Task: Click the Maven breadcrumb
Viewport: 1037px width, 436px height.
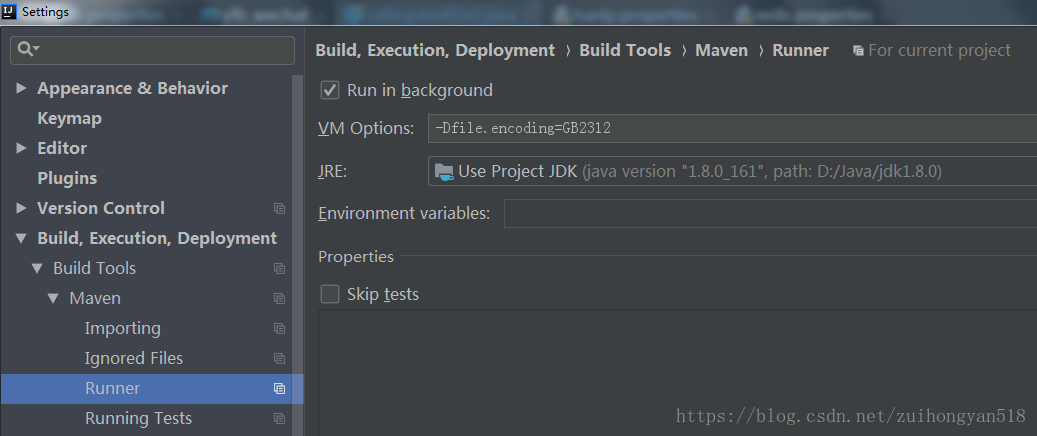Action: click(x=722, y=51)
